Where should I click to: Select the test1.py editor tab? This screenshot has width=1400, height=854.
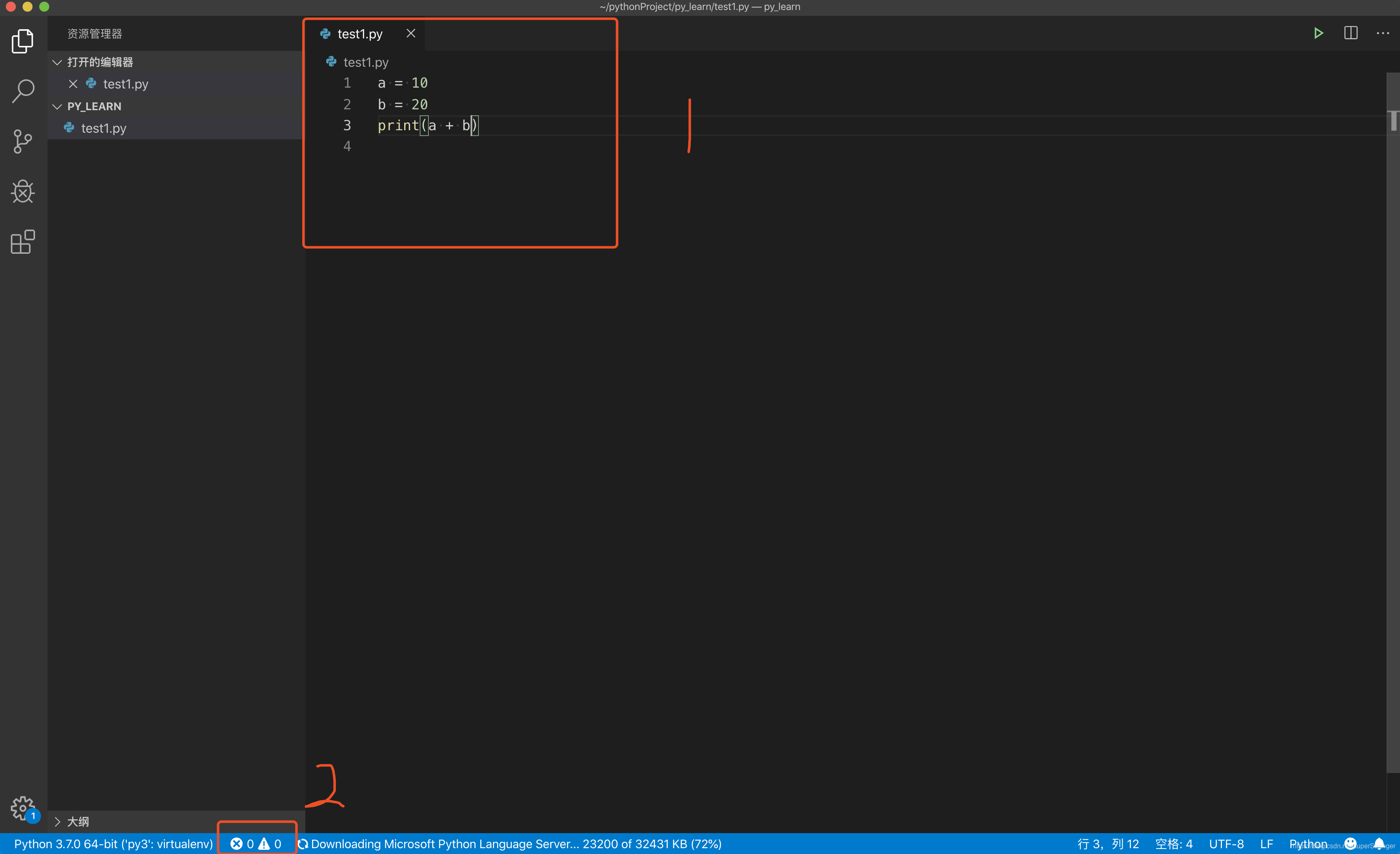pyautogui.click(x=360, y=34)
